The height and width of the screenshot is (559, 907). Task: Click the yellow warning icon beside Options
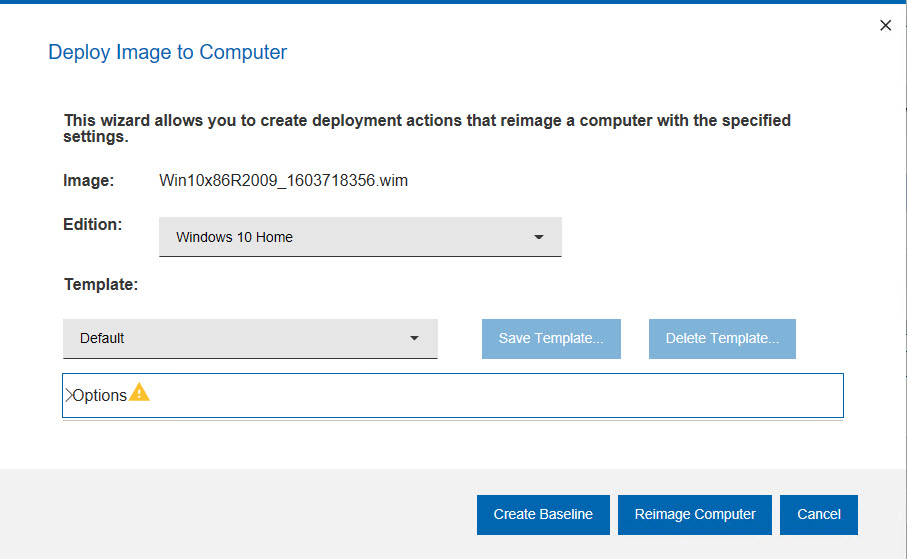click(x=139, y=393)
